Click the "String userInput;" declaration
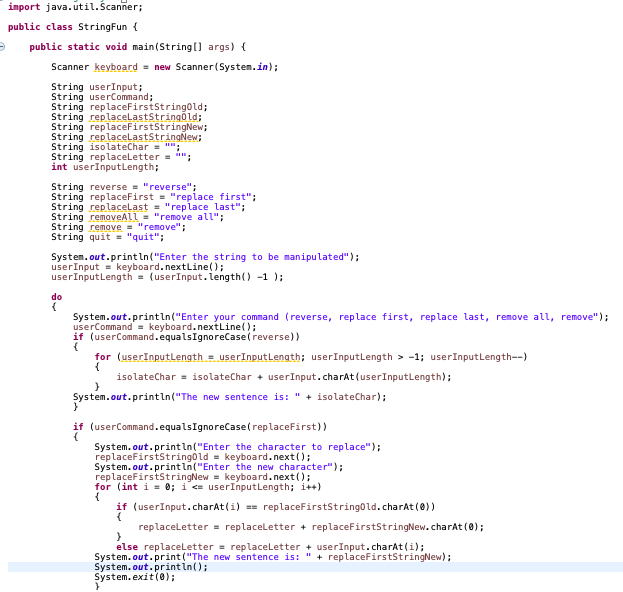 coord(97,87)
